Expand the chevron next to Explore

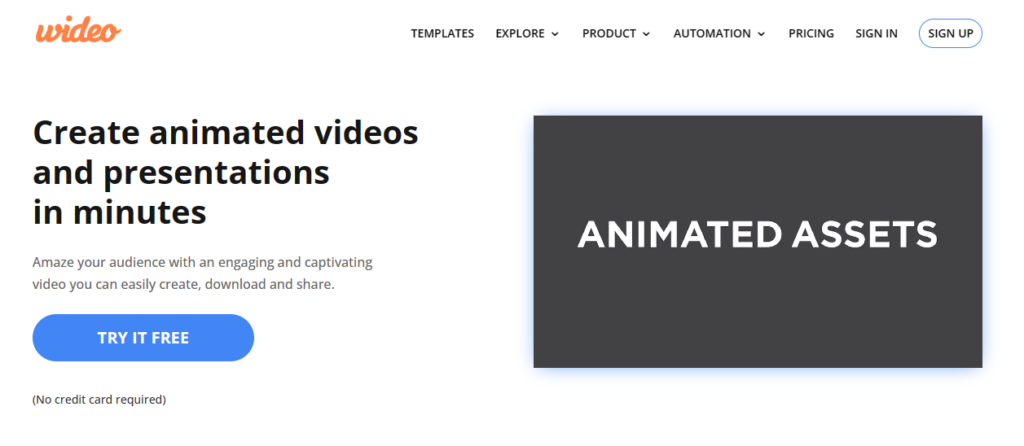(x=555, y=34)
